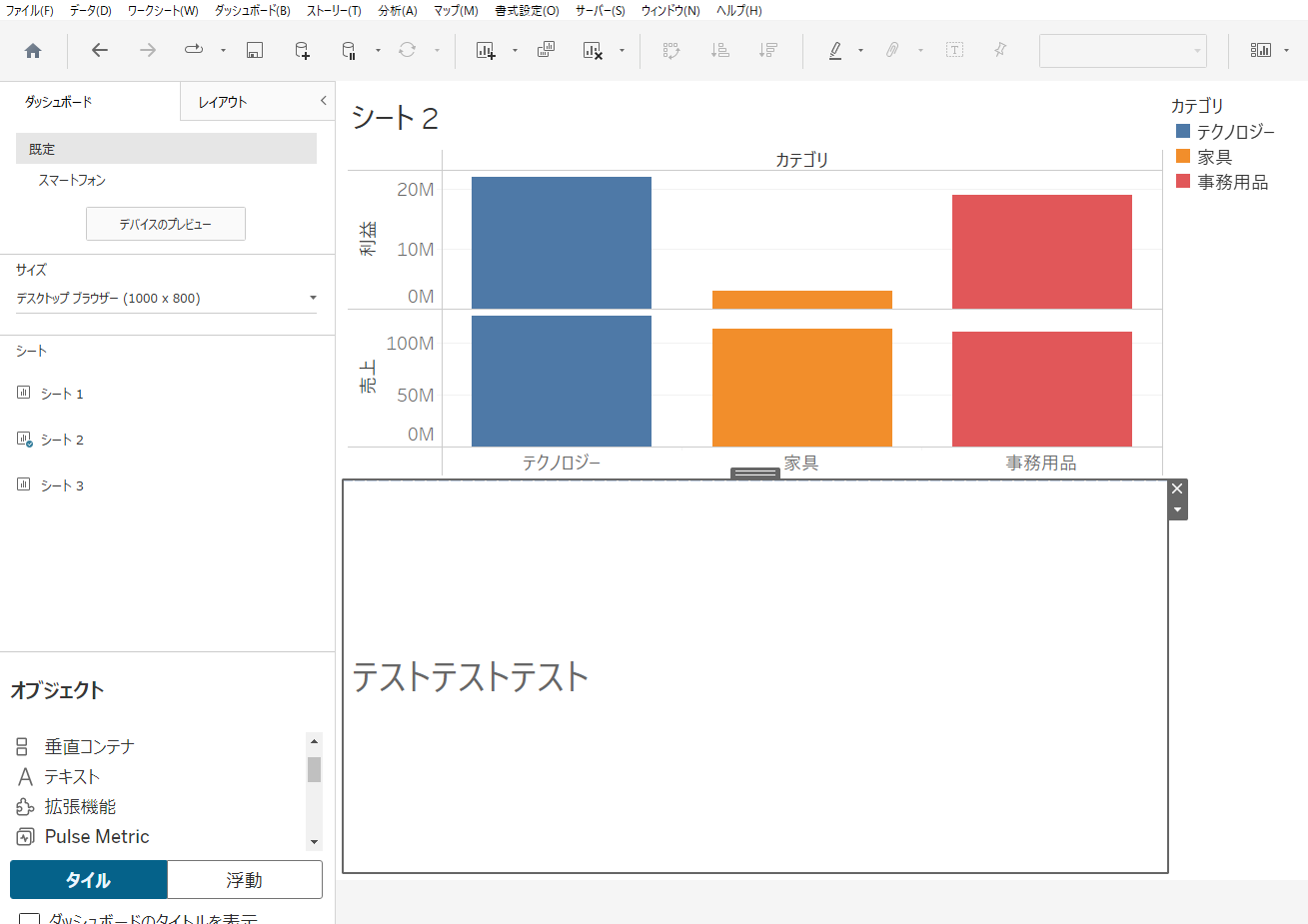The width and height of the screenshot is (1308, 924).
Task: Switch to the レイアウト tab
Action: tap(223, 102)
